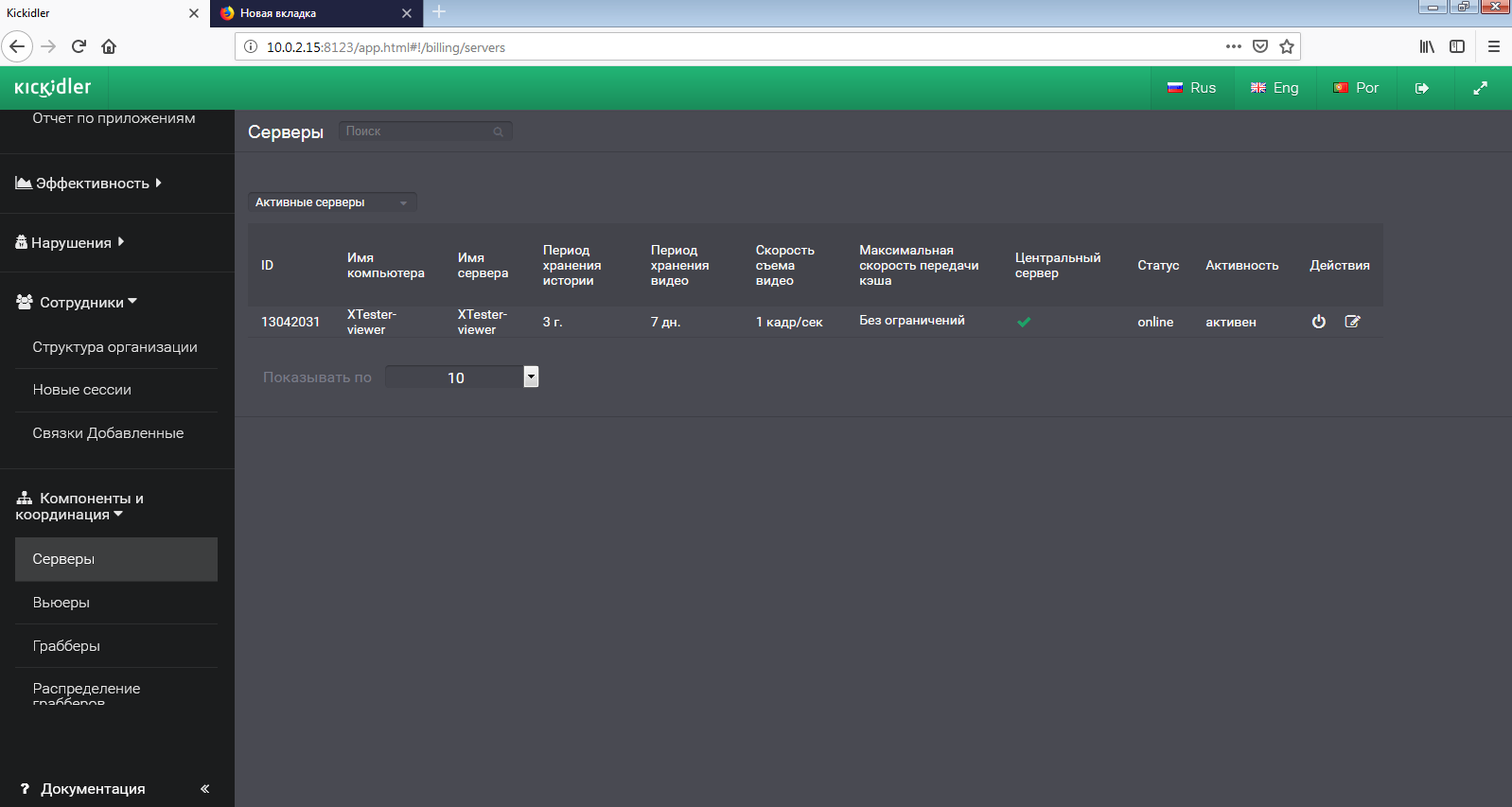Viewport: 1512px width, 807px height.
Task: Sort by the ID column header
Action: pos(267,266)
